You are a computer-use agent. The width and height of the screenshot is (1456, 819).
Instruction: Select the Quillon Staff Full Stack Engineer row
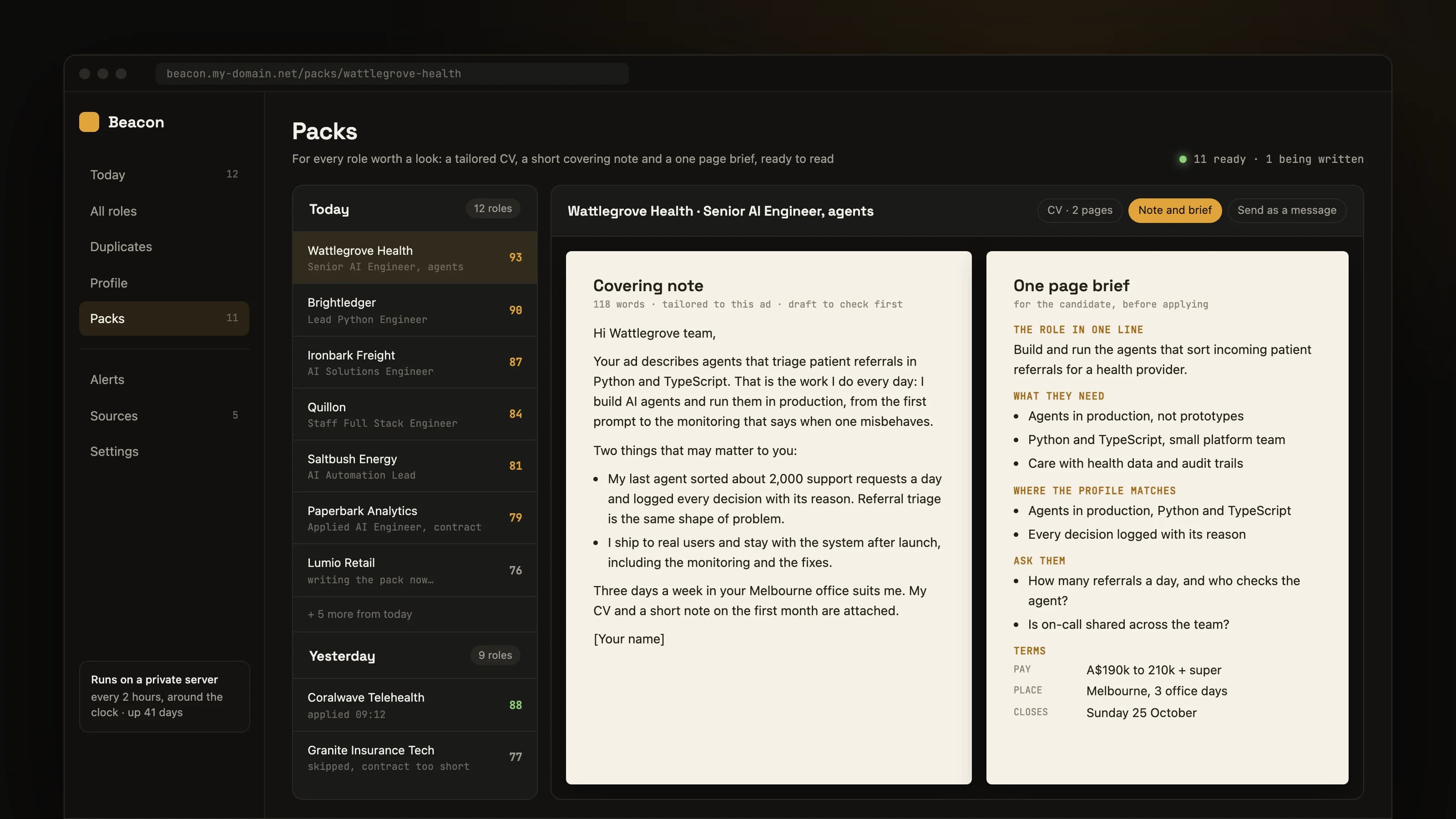pos(415,415)
